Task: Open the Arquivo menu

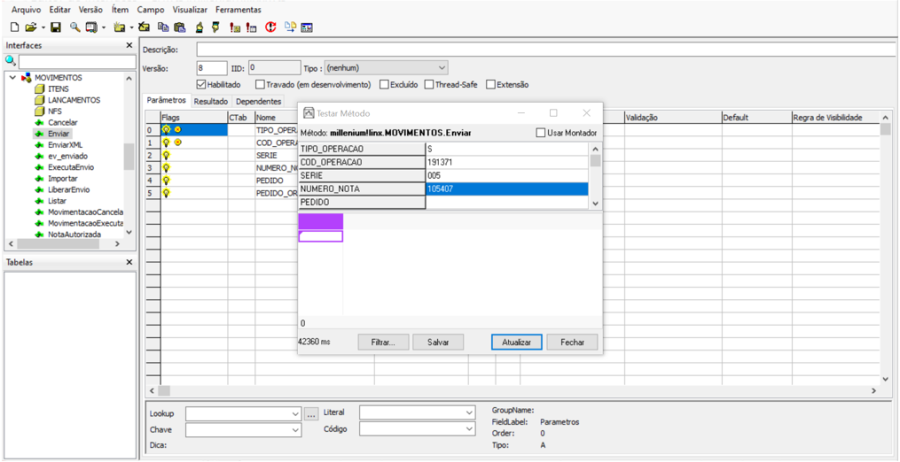Action: click(x=26, y=10)
